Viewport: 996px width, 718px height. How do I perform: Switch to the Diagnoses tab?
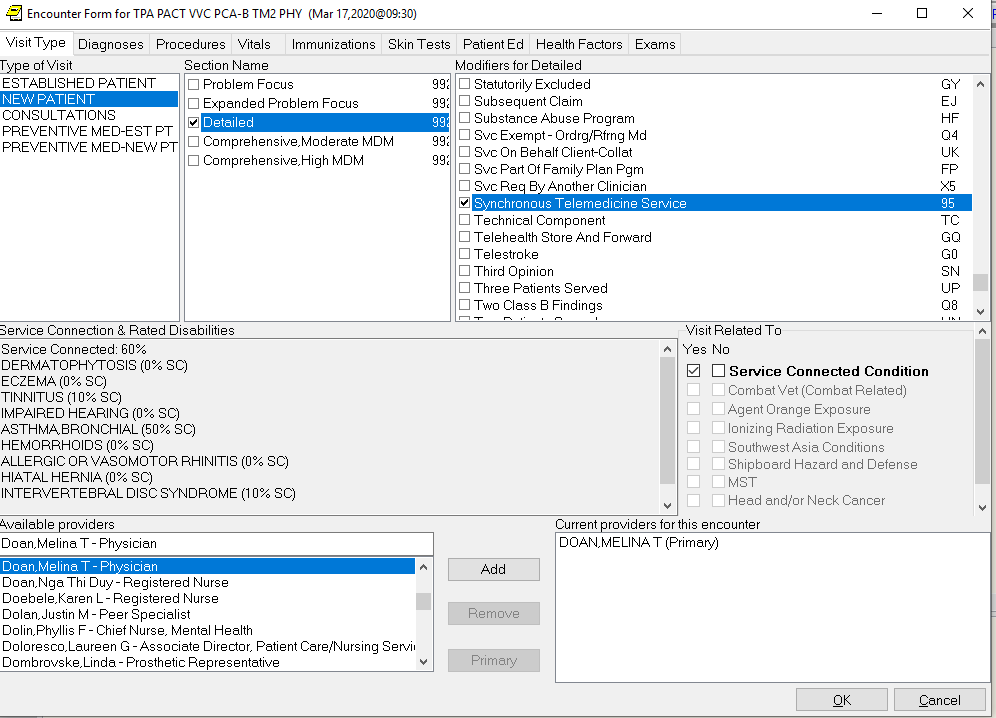(110, 44)
